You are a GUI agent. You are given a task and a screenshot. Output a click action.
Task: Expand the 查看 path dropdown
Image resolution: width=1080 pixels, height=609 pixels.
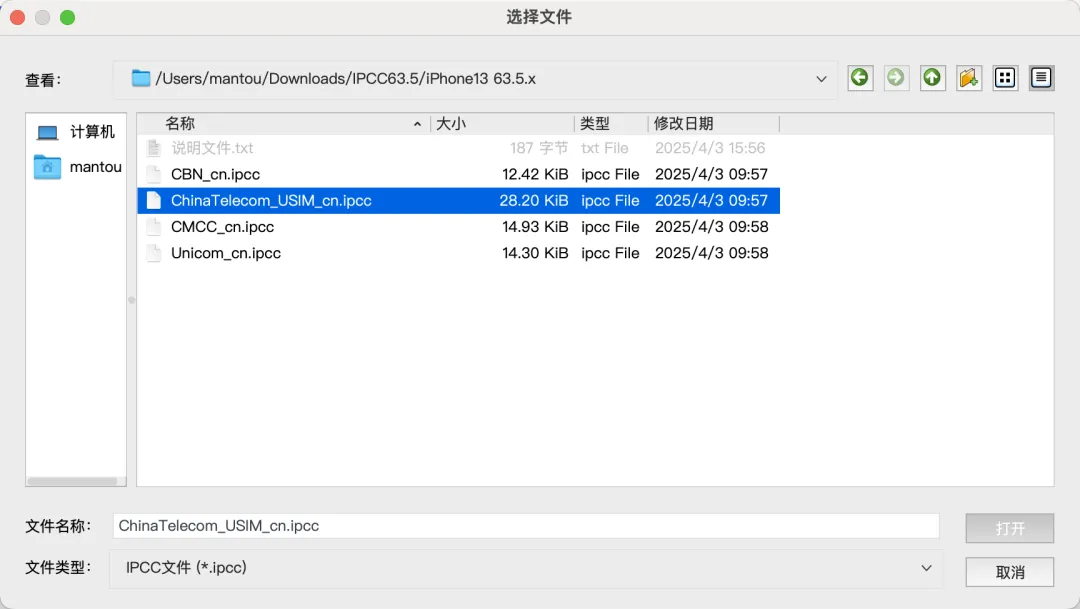tap(821, 79)
